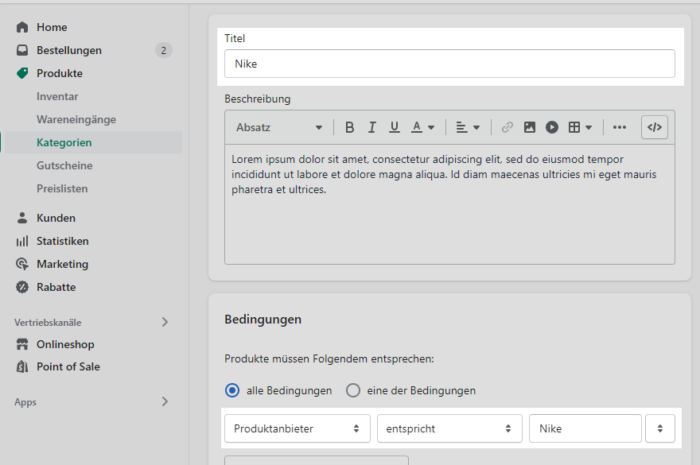Open Produkte in sidebar

(x=59, y=73)
